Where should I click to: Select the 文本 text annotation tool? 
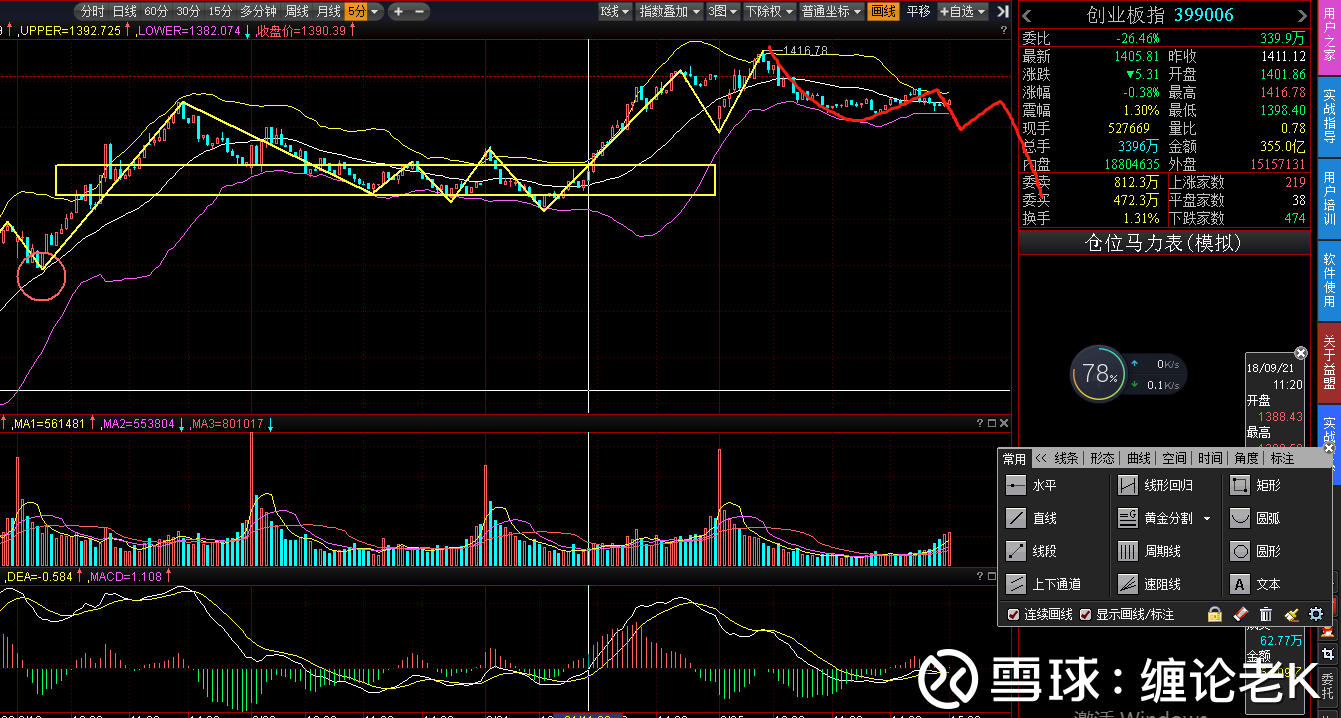1255,584
